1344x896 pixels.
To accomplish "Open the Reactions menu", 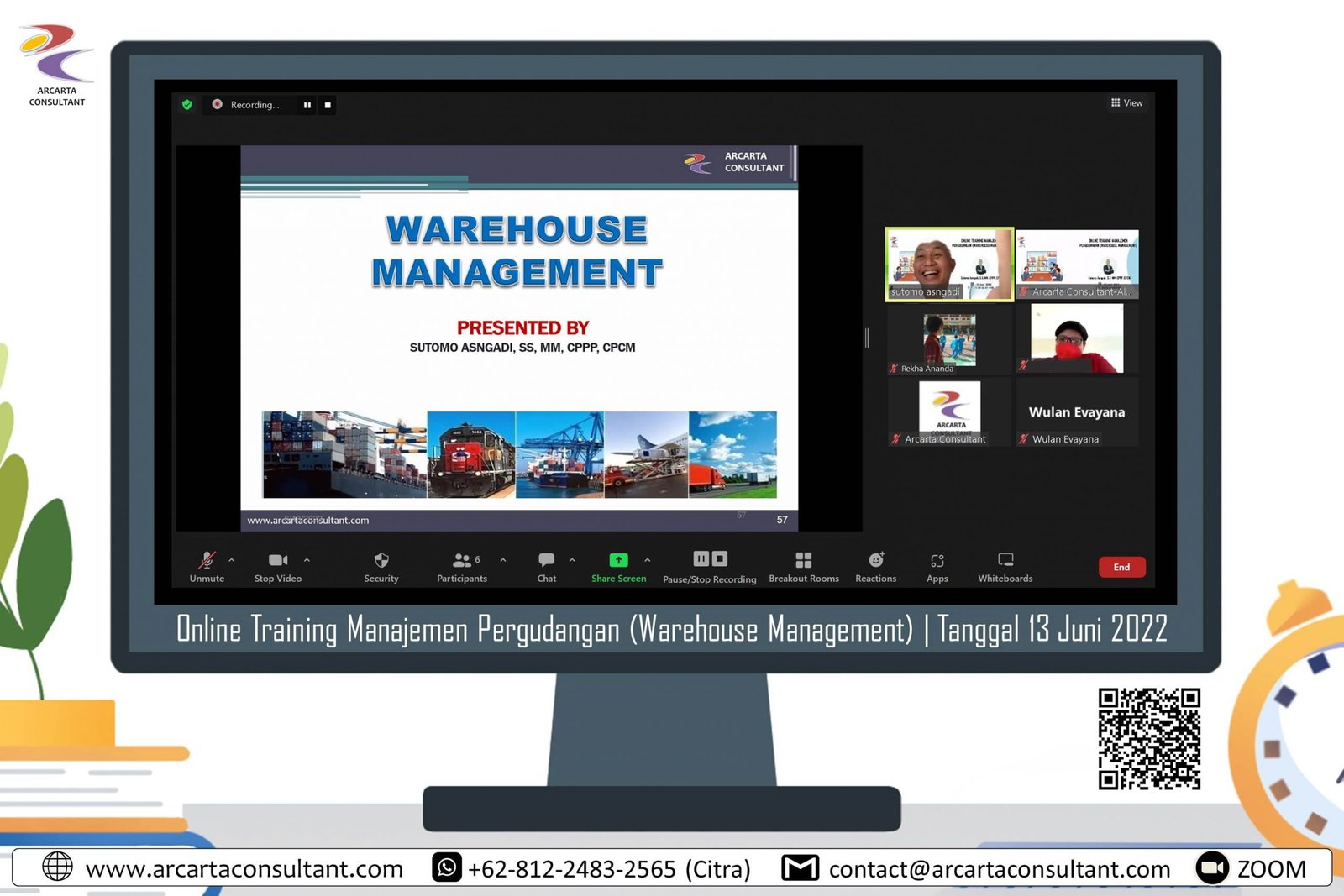I will [x=875, y=561].
